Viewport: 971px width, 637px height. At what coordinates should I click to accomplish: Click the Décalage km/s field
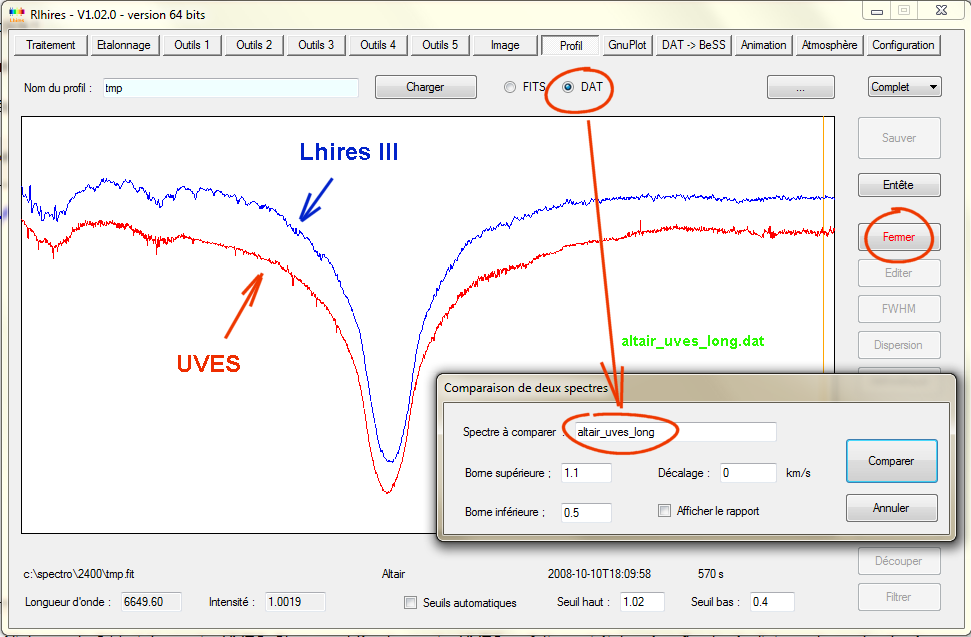point(747,473)
